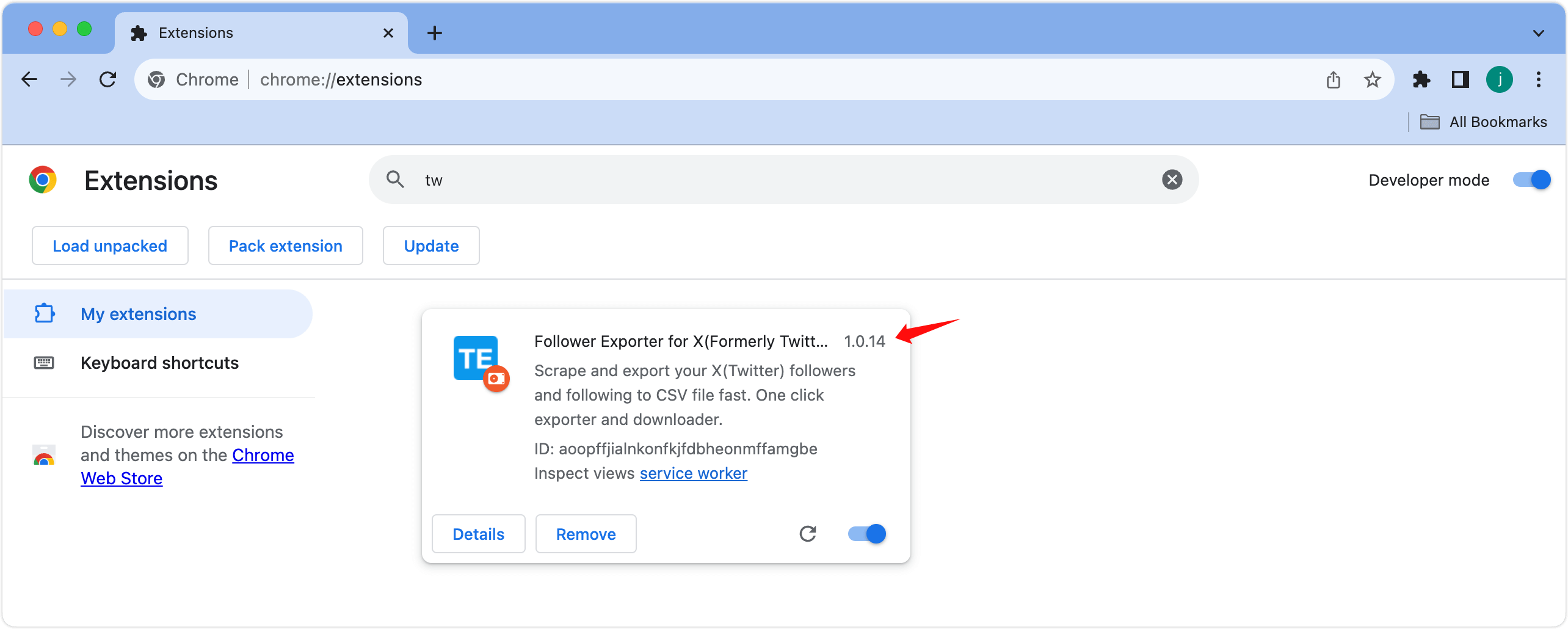Open the service worker inspect link
This screenshot has height=629, width=1568.
click(693, 473)
